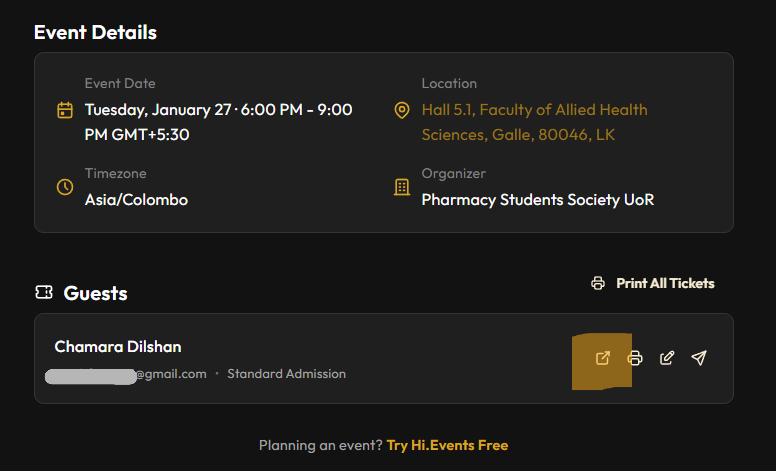Screen dimensions: 776x471
Task: Click the Event Details heading
Action: (95, 32)
